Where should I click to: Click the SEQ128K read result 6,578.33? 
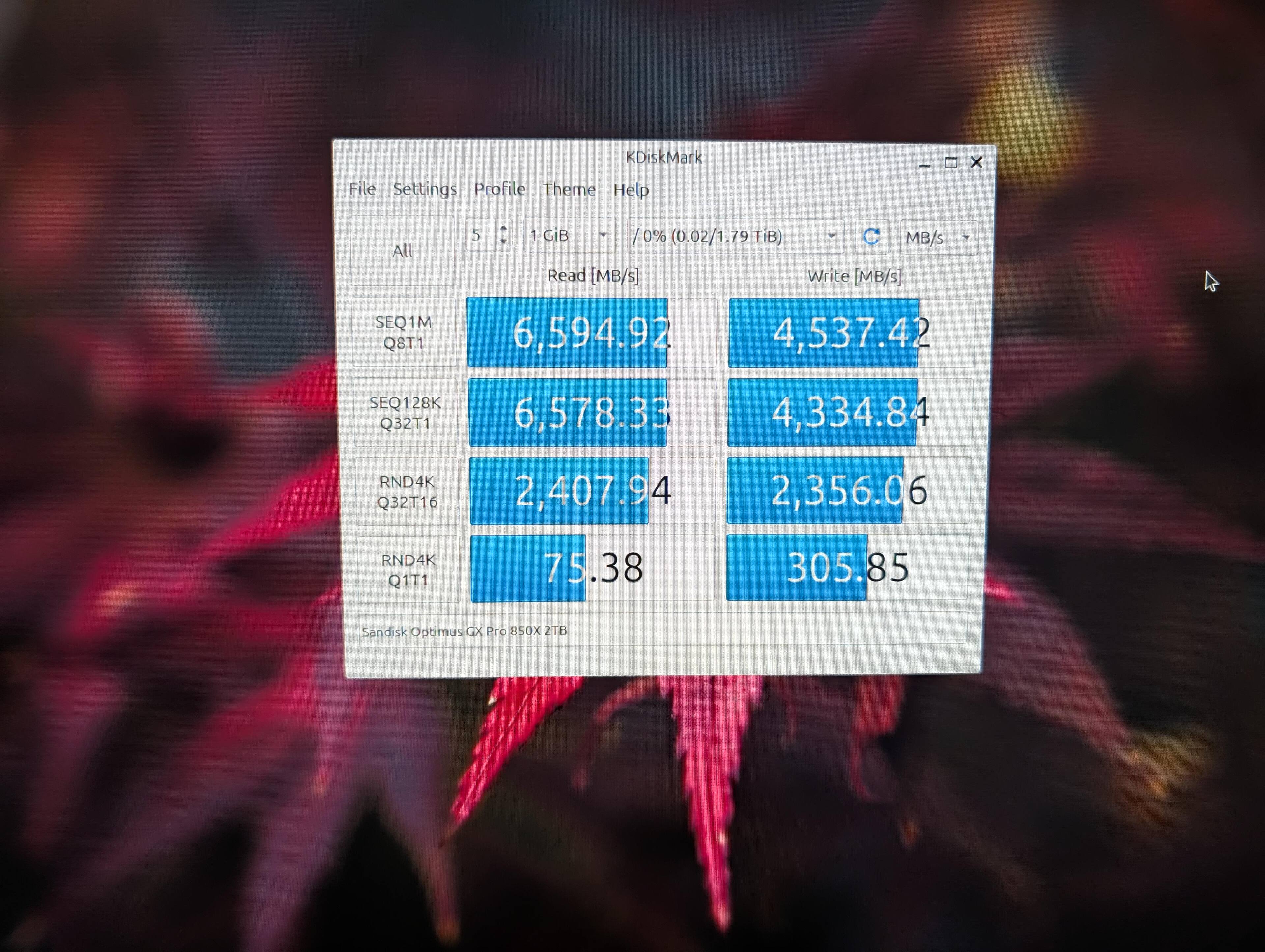pos(592,413)
